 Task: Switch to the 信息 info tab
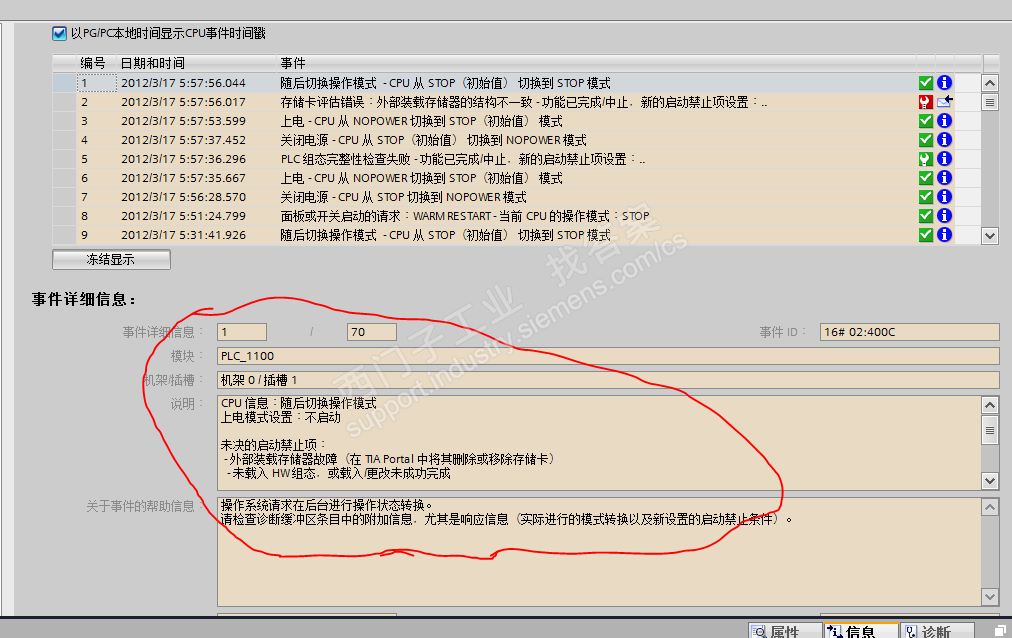pos(861,631)
